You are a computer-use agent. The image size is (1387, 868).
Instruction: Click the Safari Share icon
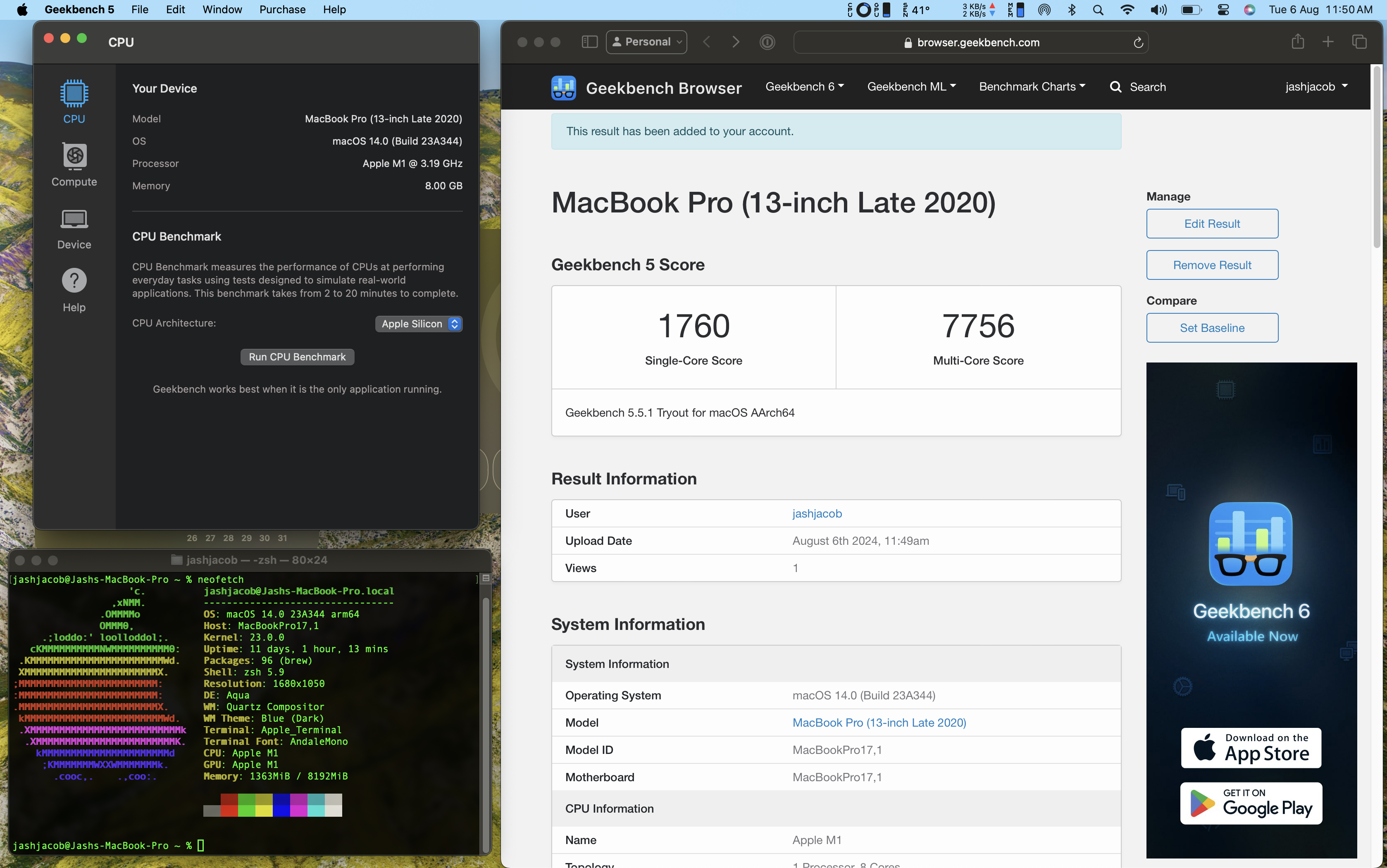(x=1298, y=41)
